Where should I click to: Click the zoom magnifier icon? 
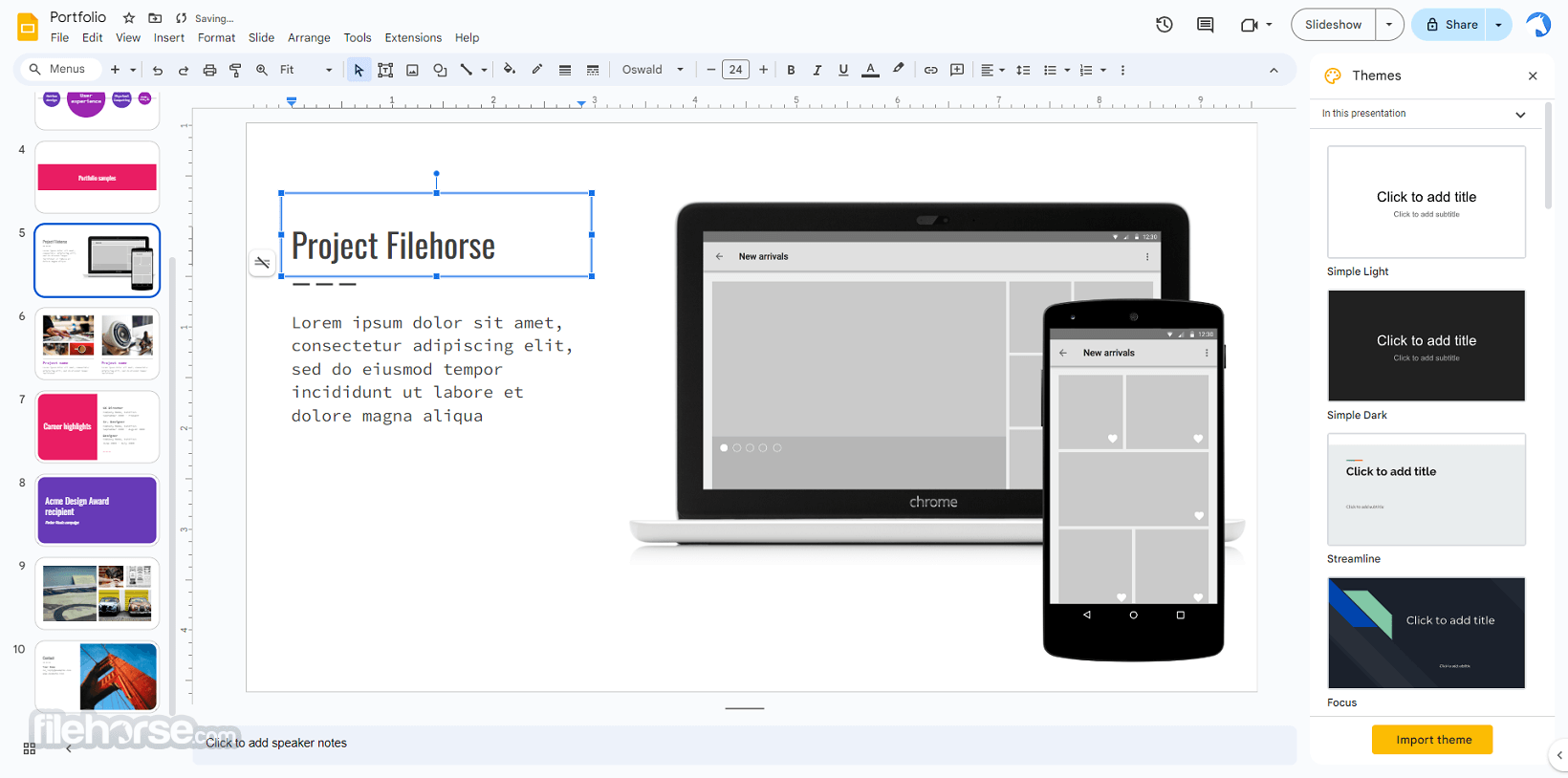pos(261,70)
